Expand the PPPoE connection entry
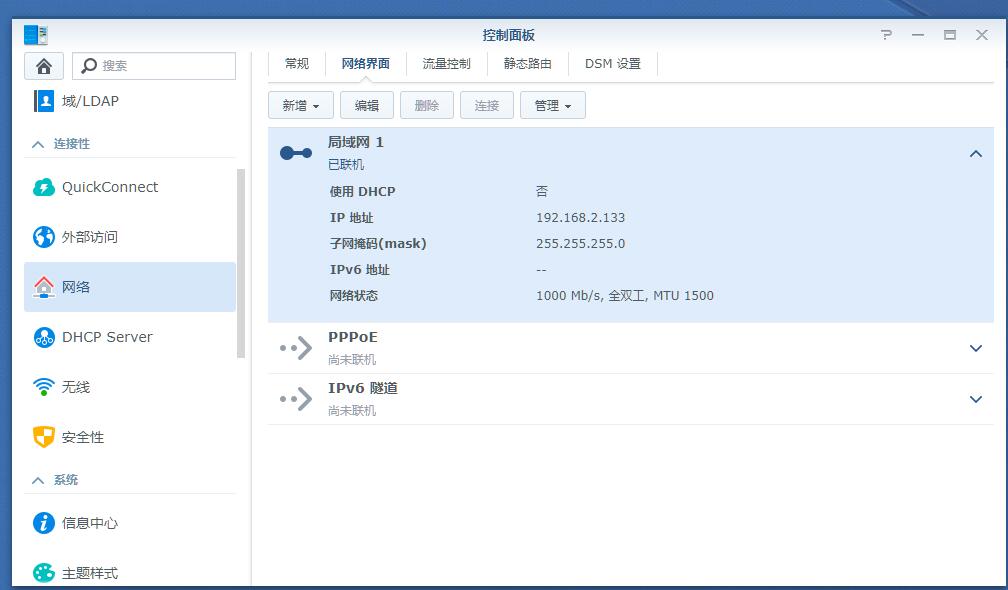 pyautogui.click(x=976, y=348)
